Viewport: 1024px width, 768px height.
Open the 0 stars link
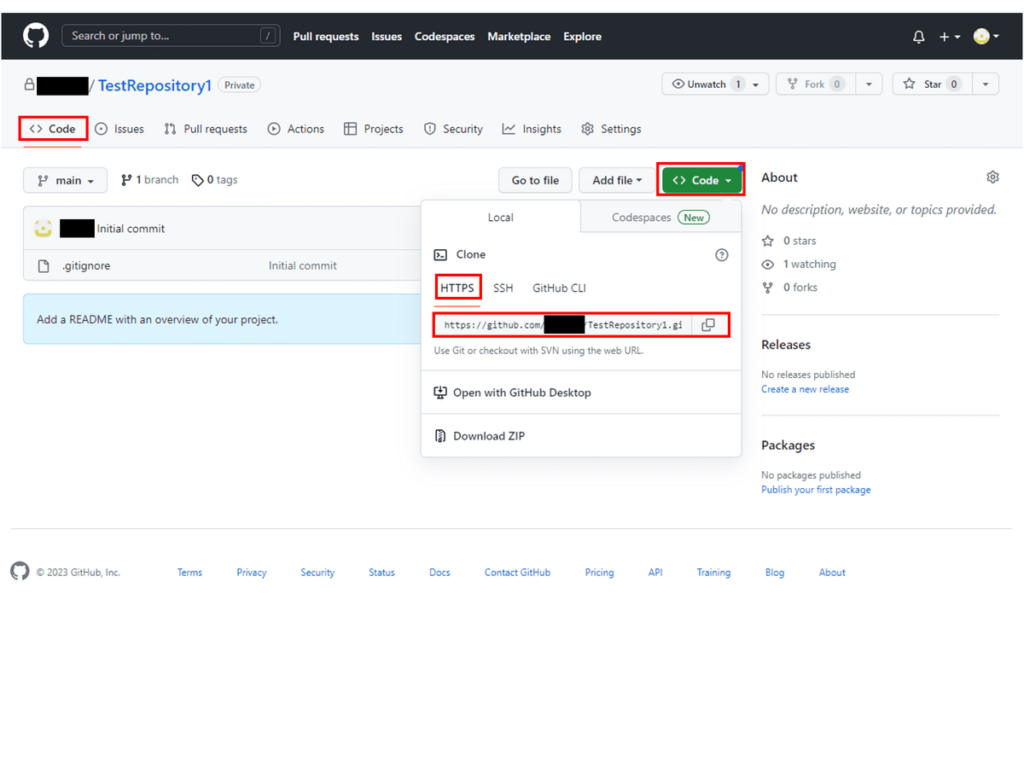coord(790,241)
